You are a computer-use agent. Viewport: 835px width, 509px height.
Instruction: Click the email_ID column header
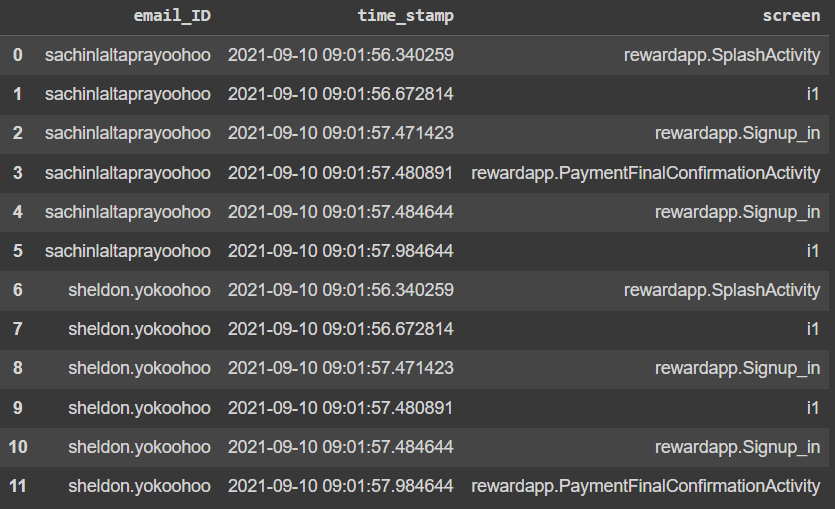click(172, 16)
